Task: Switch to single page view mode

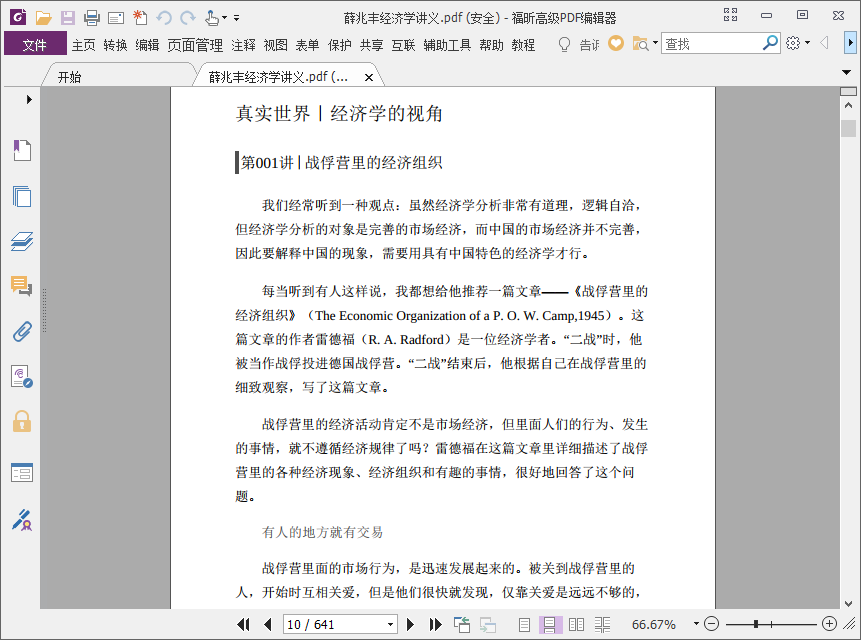Action: coord(524,625)
